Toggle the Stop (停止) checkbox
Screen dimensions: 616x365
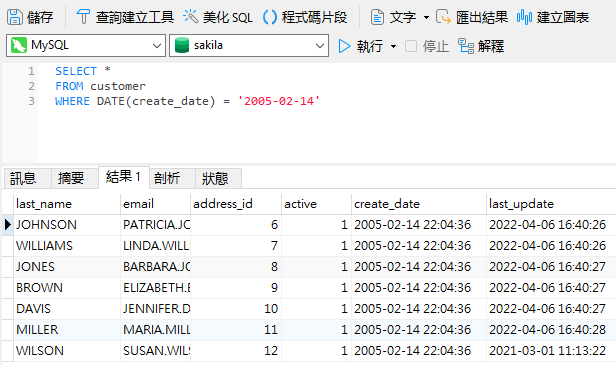coord(411,46)
